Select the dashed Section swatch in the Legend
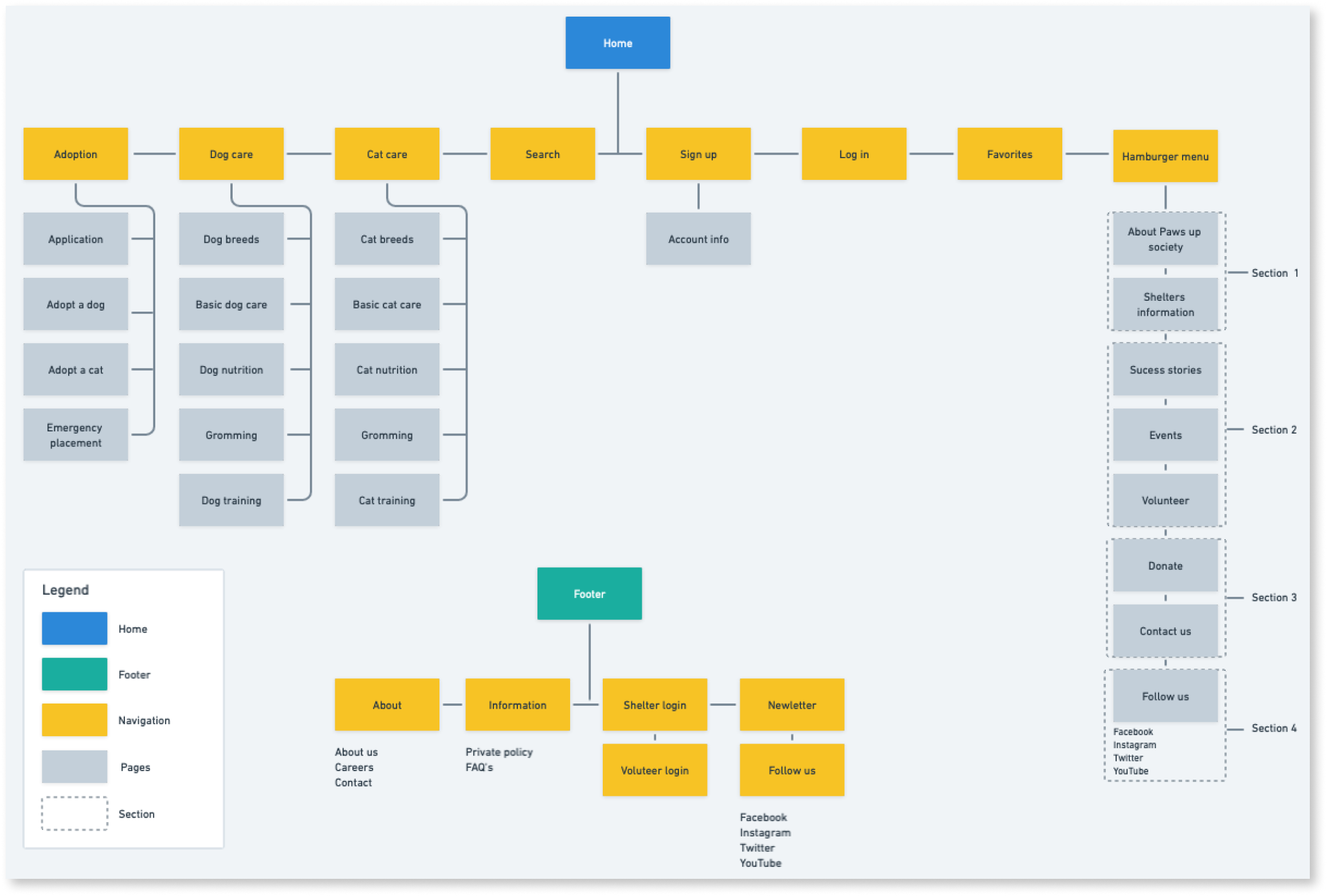1327x896 pixels. 74,814
